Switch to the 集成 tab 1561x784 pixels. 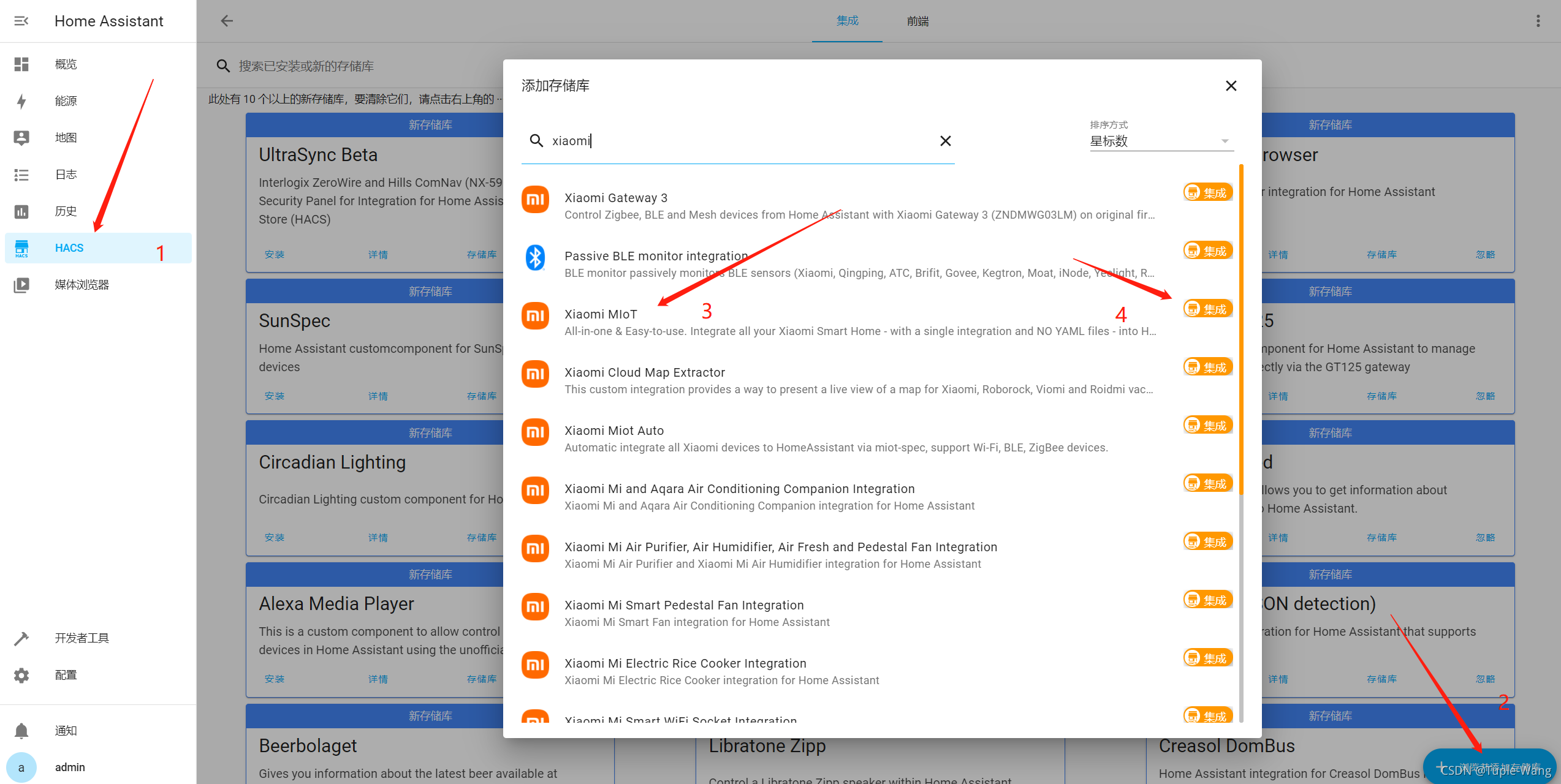pyautogui.click(x=847, y=21)
